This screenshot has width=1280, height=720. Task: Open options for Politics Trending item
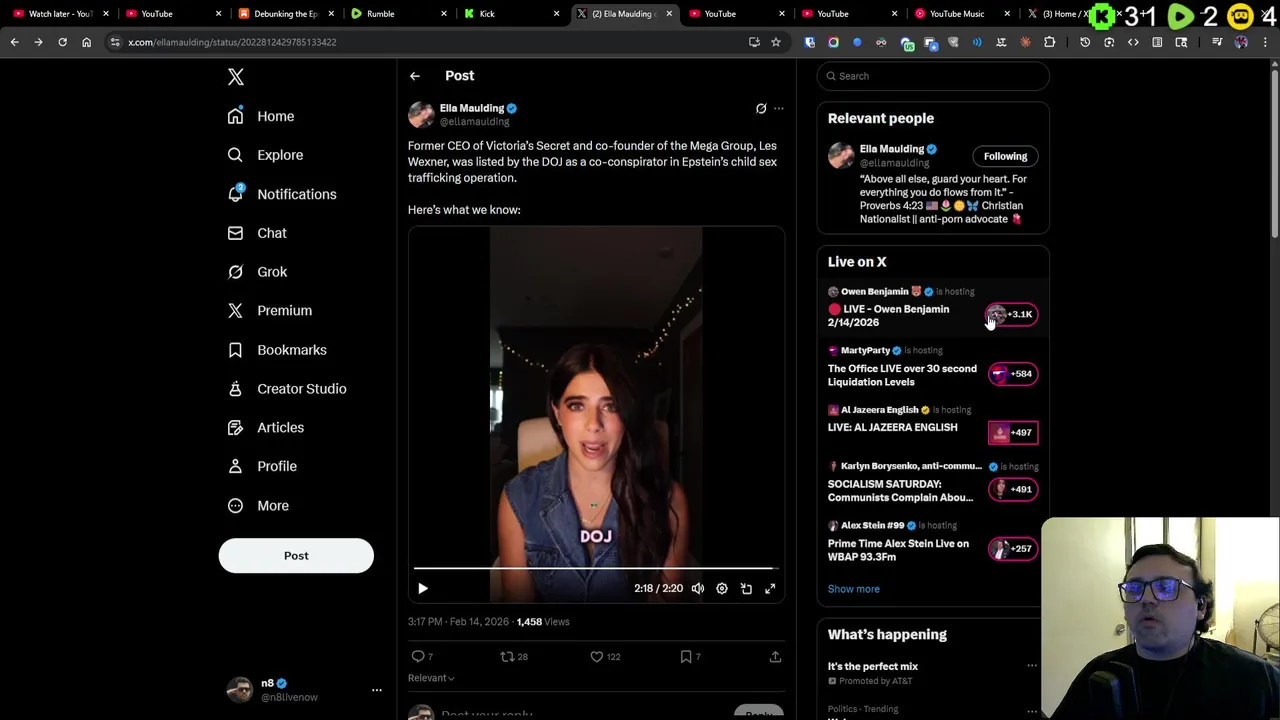click(x=1032, y=709)
